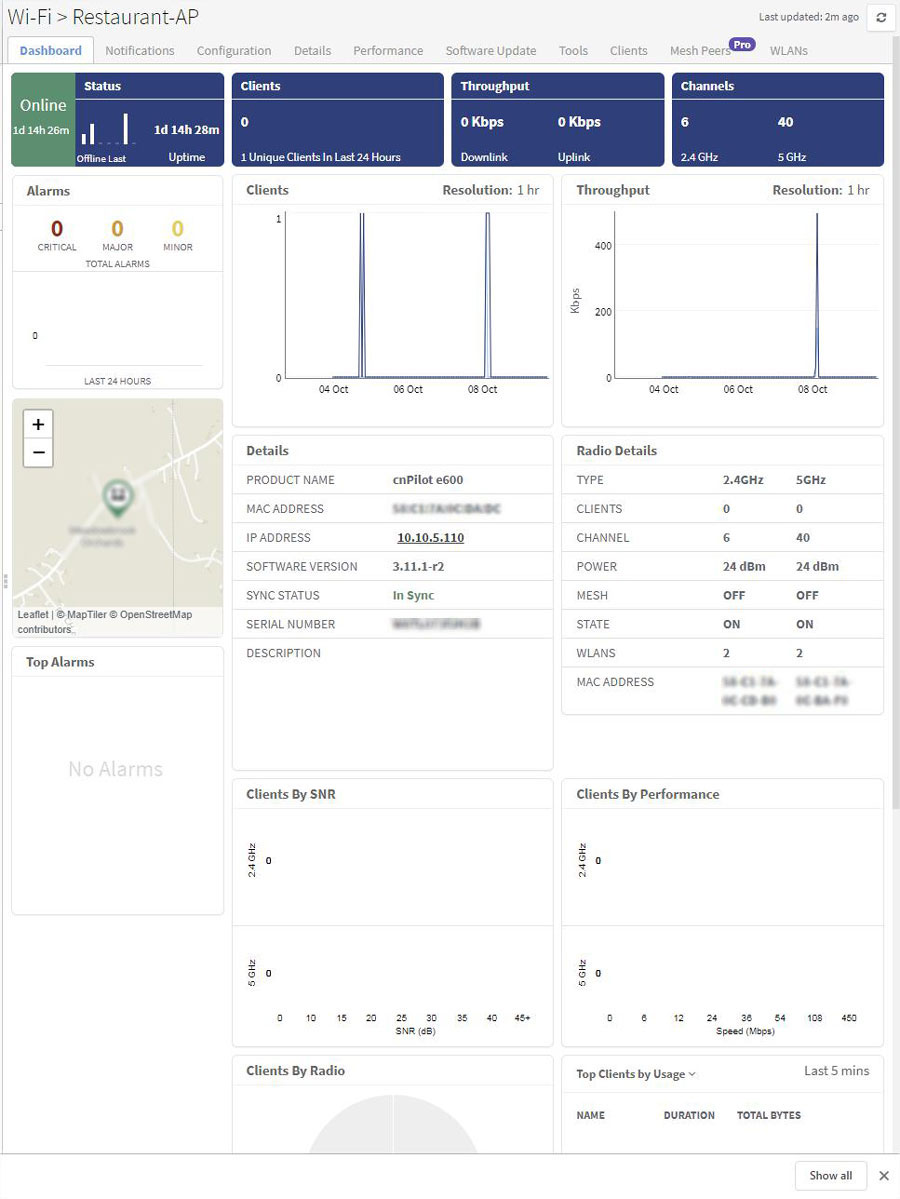Click the refresh icon near Last updated
This screenshot has width=900, height=1199.
click(881, 18)
